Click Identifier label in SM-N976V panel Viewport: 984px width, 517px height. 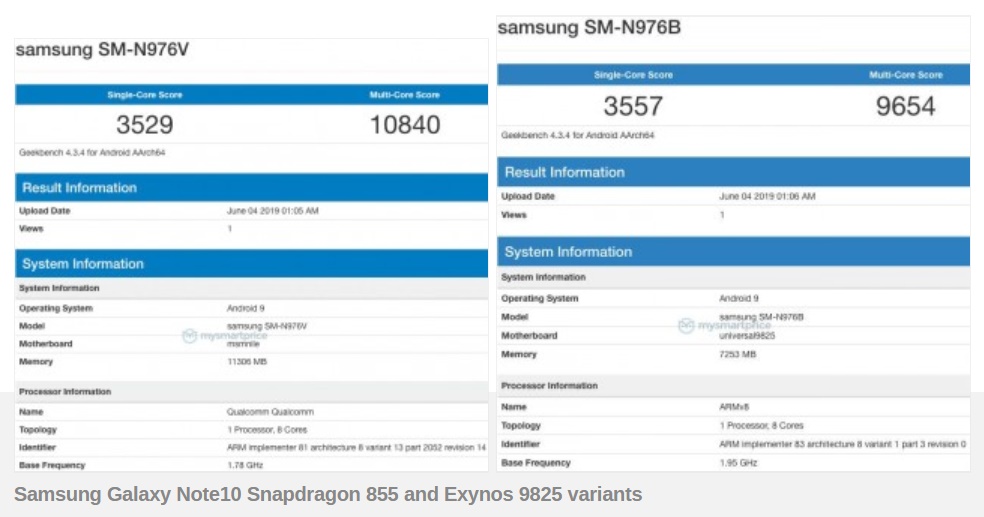pyautogui.click(x=37, y=447)
